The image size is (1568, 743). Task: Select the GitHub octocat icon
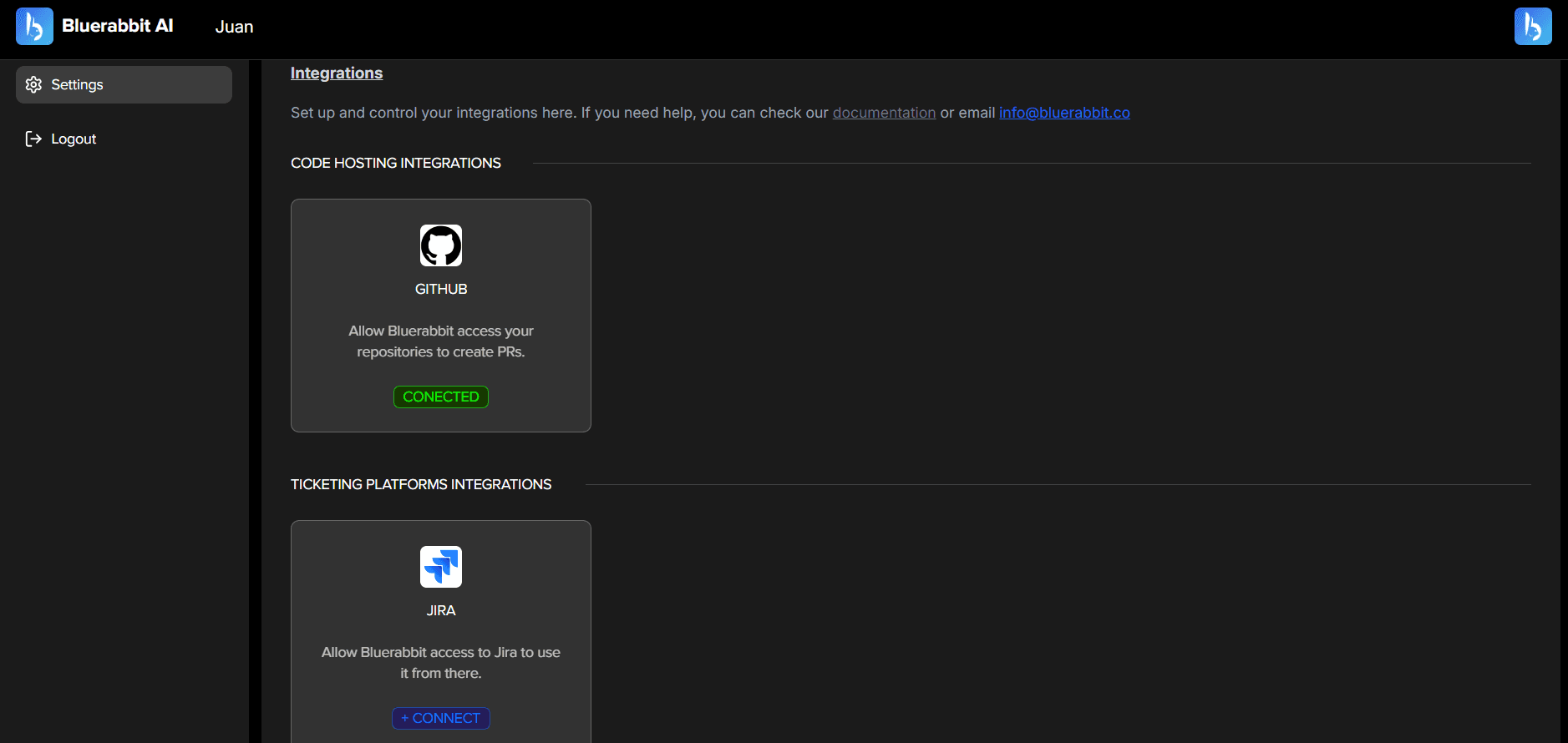coord(440,245)
